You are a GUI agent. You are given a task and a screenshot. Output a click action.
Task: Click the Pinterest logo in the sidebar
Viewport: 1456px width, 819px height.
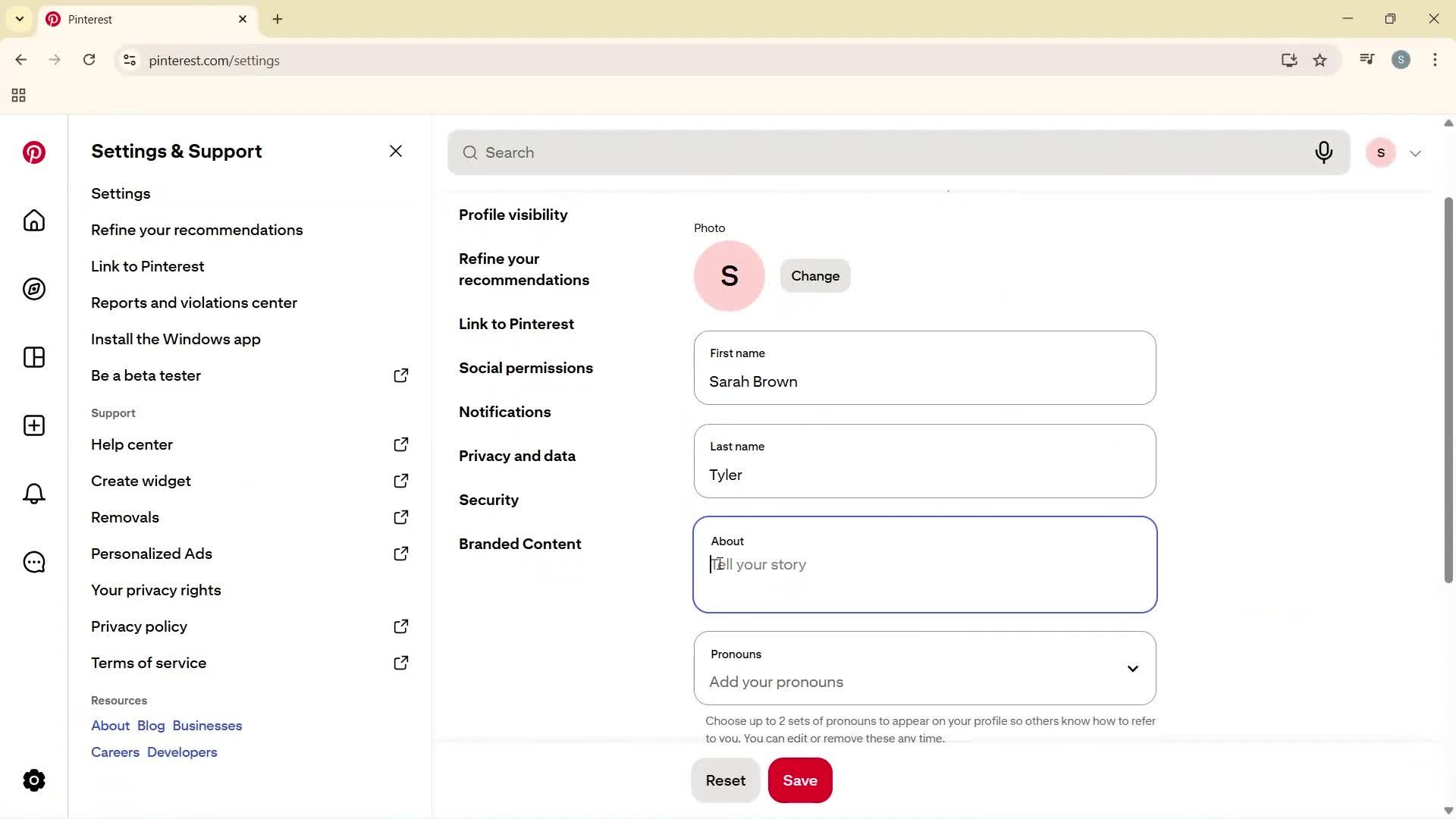[33, 152]
